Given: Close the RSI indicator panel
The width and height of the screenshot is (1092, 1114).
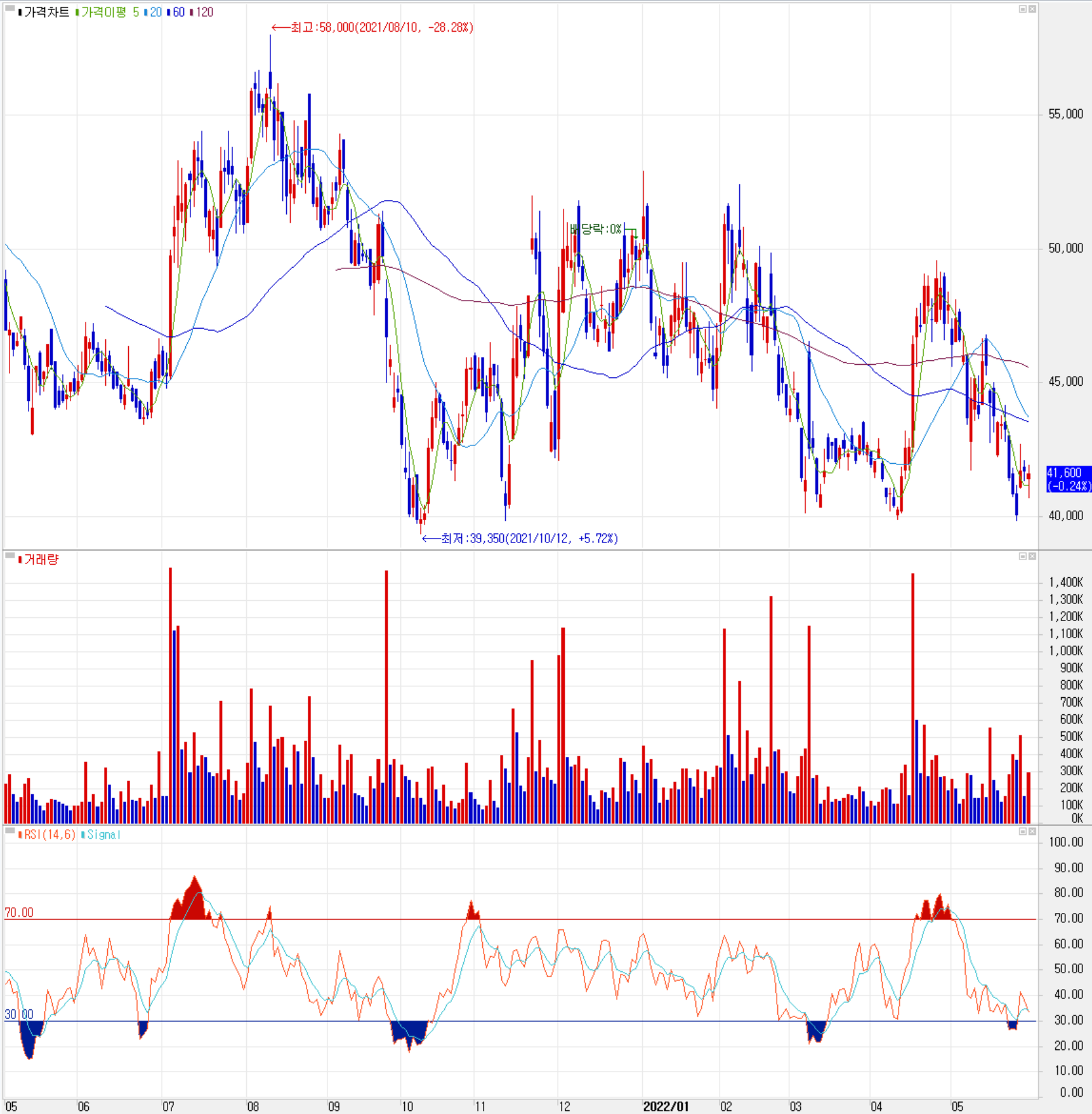Looking at the screenshot, I should coord(1032,831).
